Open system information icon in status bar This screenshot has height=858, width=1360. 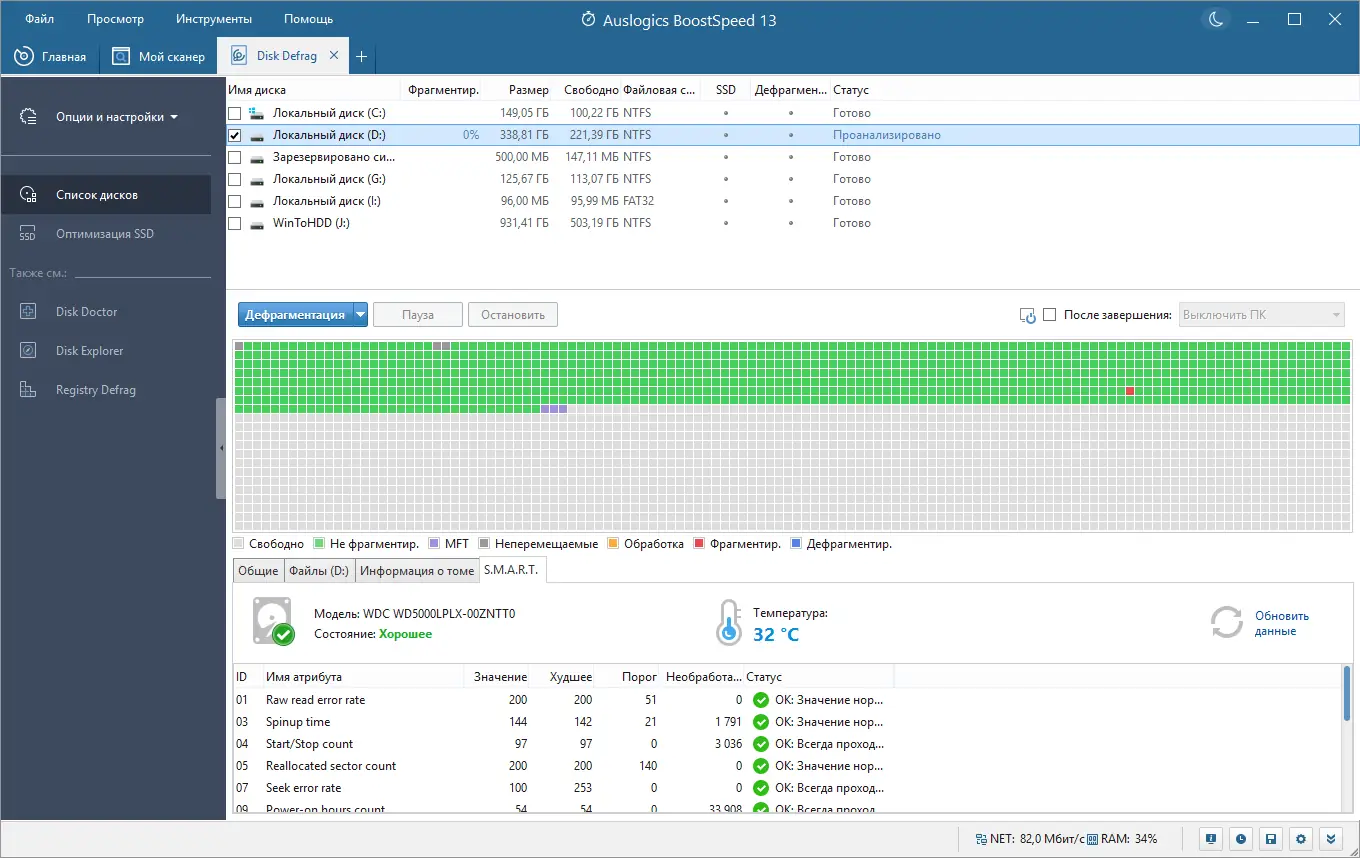(1211, 839)
